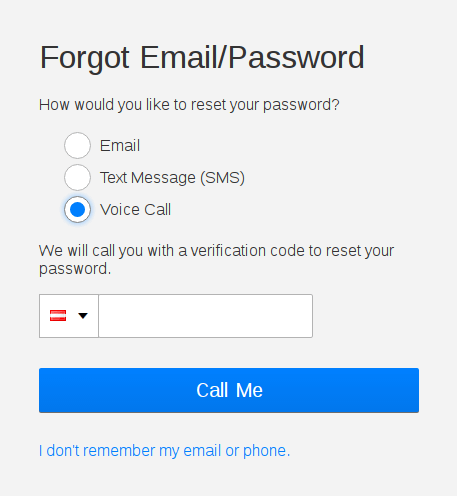Choose the Text Message (SMS) radio option
Screen dimensions: 457x496
point(77,177)
